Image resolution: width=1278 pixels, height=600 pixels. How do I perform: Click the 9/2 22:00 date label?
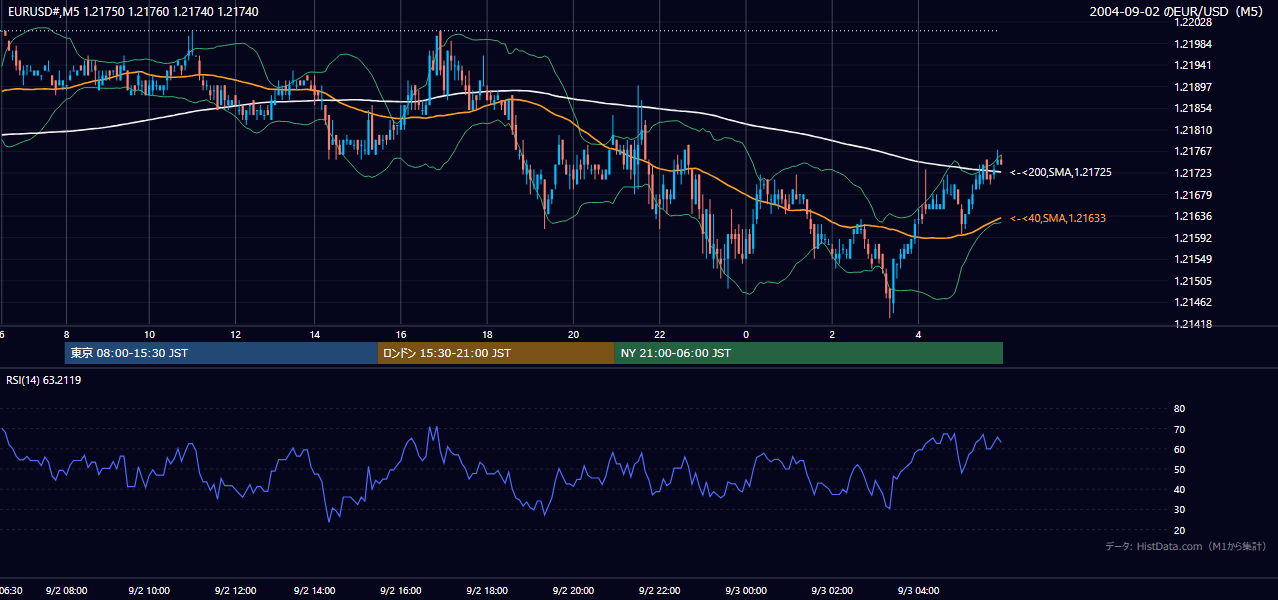[662, 591]
